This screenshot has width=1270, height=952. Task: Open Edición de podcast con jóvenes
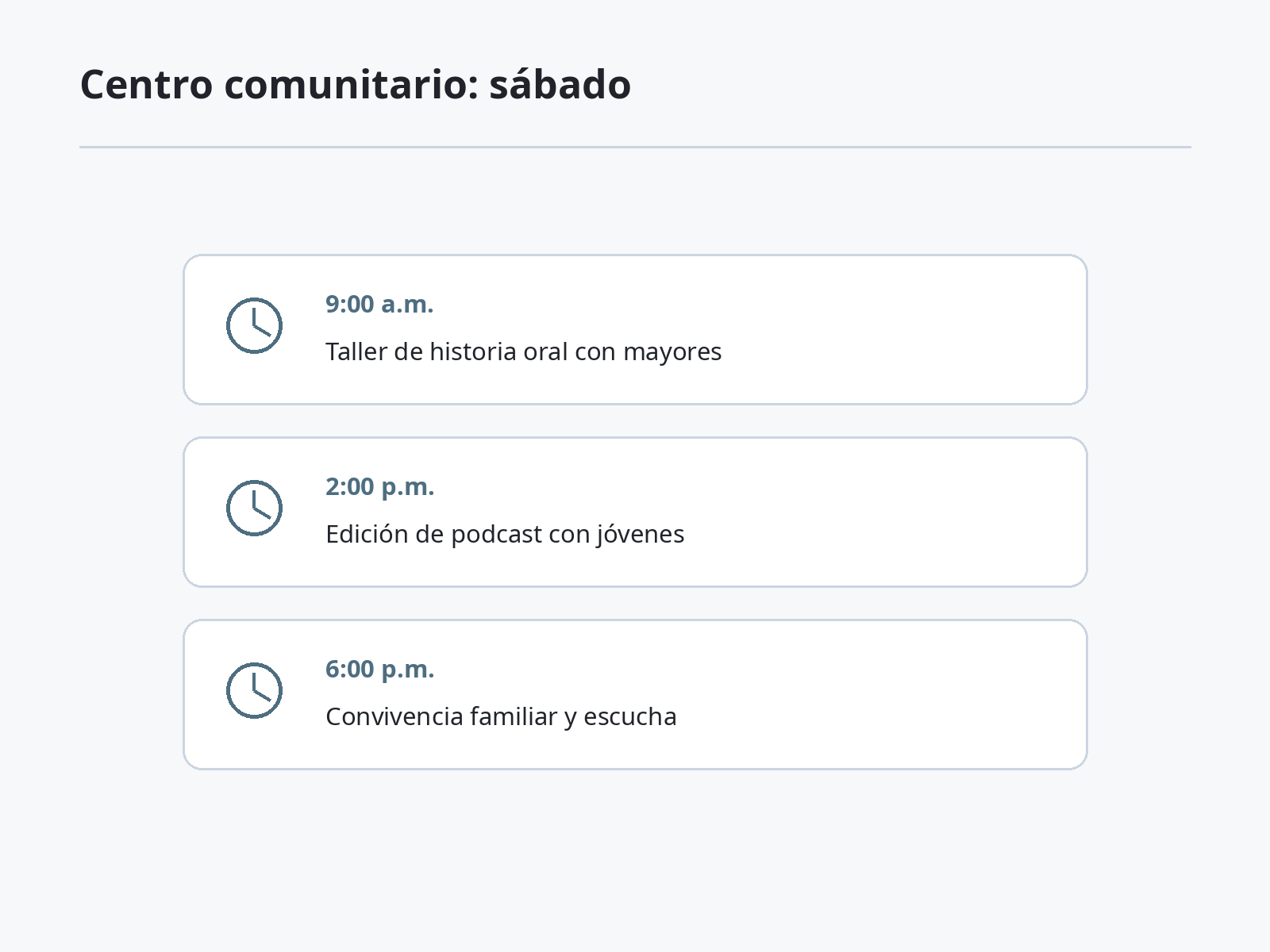click(505, 534)
